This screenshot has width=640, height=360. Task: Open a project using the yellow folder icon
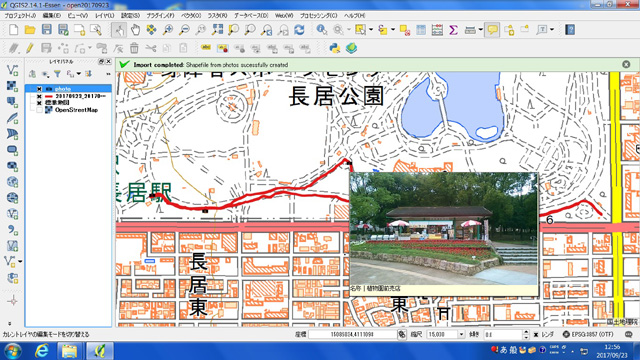[30, 30]
